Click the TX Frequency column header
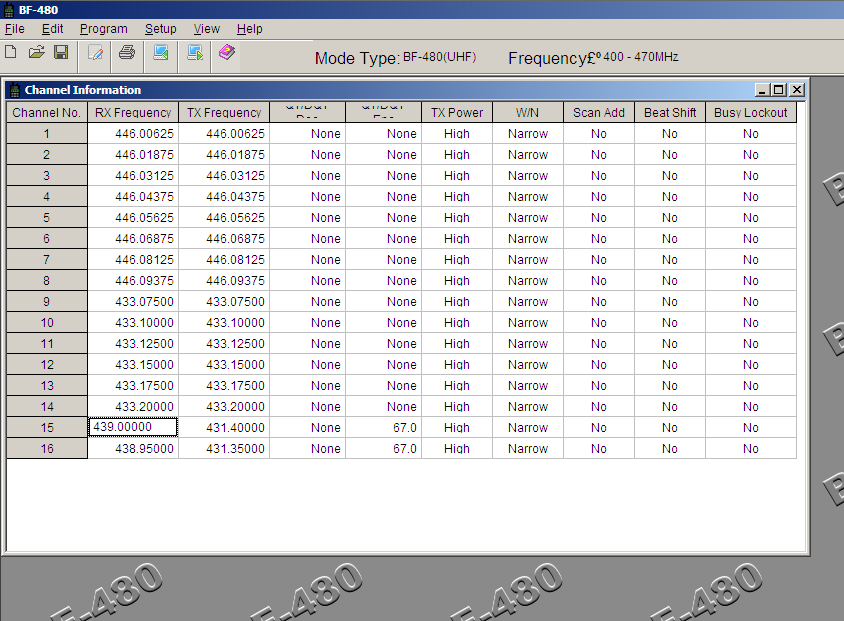Screen dimensions: 844x621 pos(224,112)
